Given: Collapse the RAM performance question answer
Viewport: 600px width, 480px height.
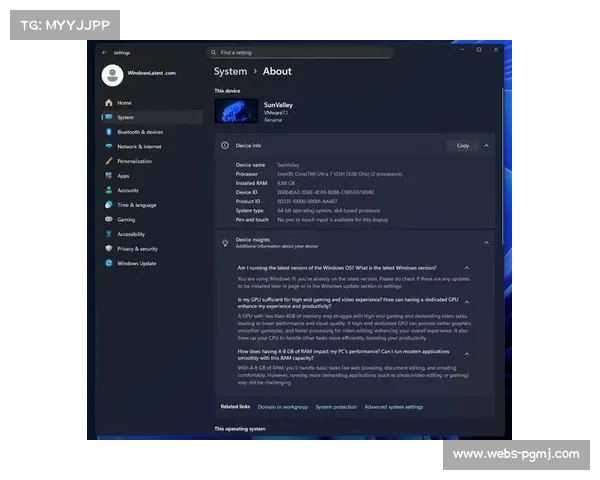Looking at the screenshot, I should coord(467,353).
